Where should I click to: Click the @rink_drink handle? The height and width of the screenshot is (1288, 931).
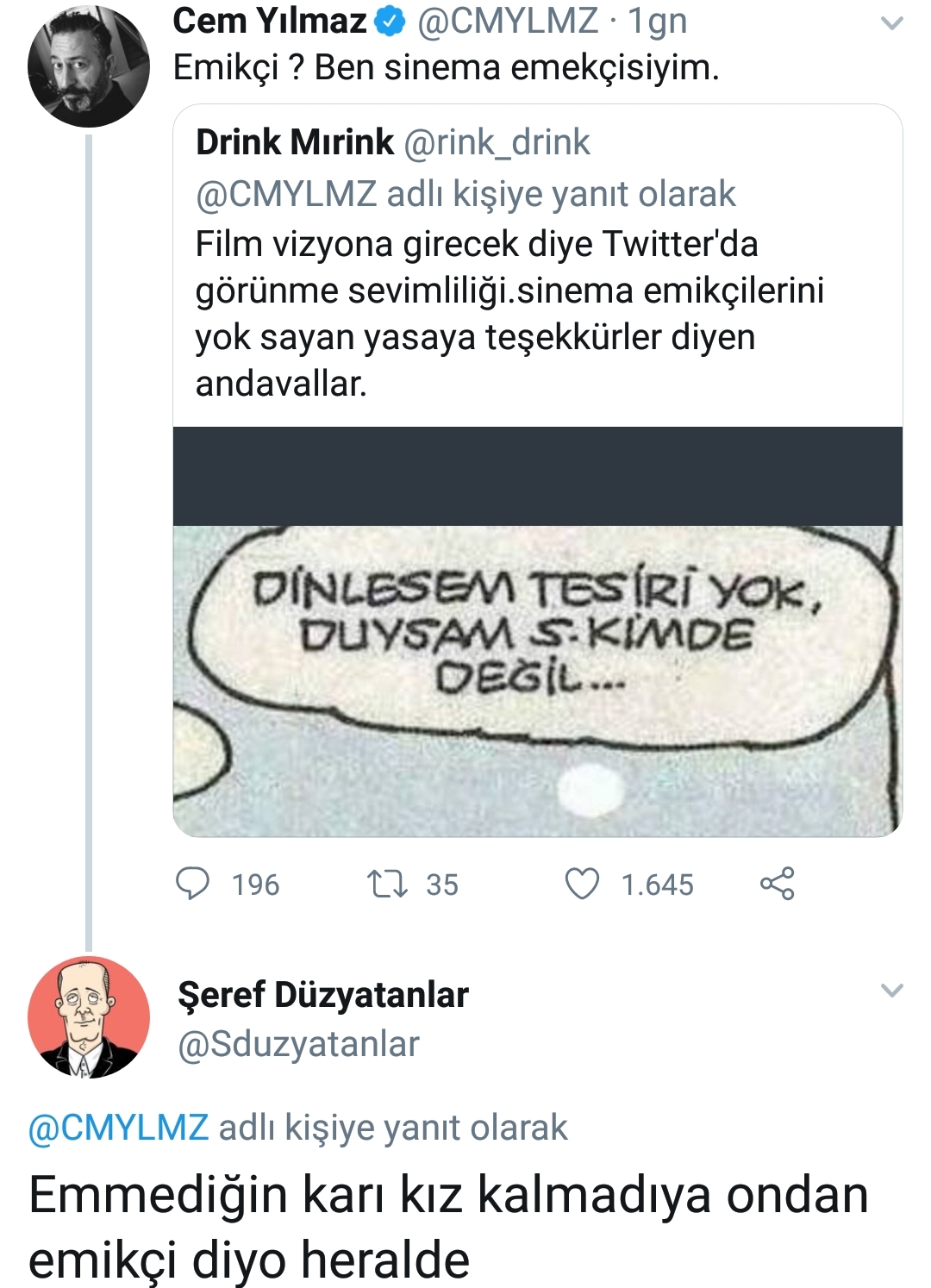(497, 142)
